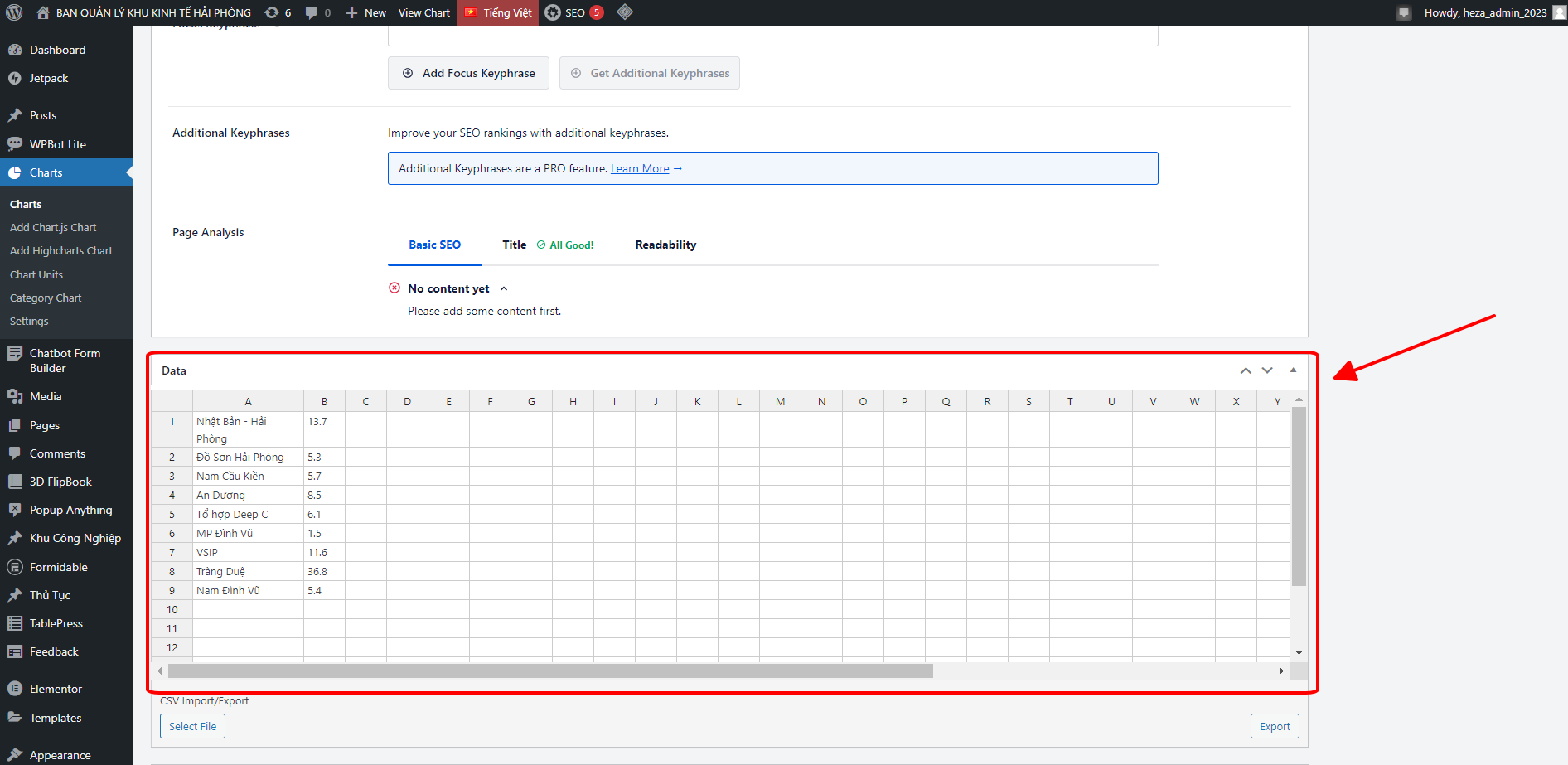Open Elementor in the sidebar
This screenshot has height=765, width=1568.
(56, 689)
